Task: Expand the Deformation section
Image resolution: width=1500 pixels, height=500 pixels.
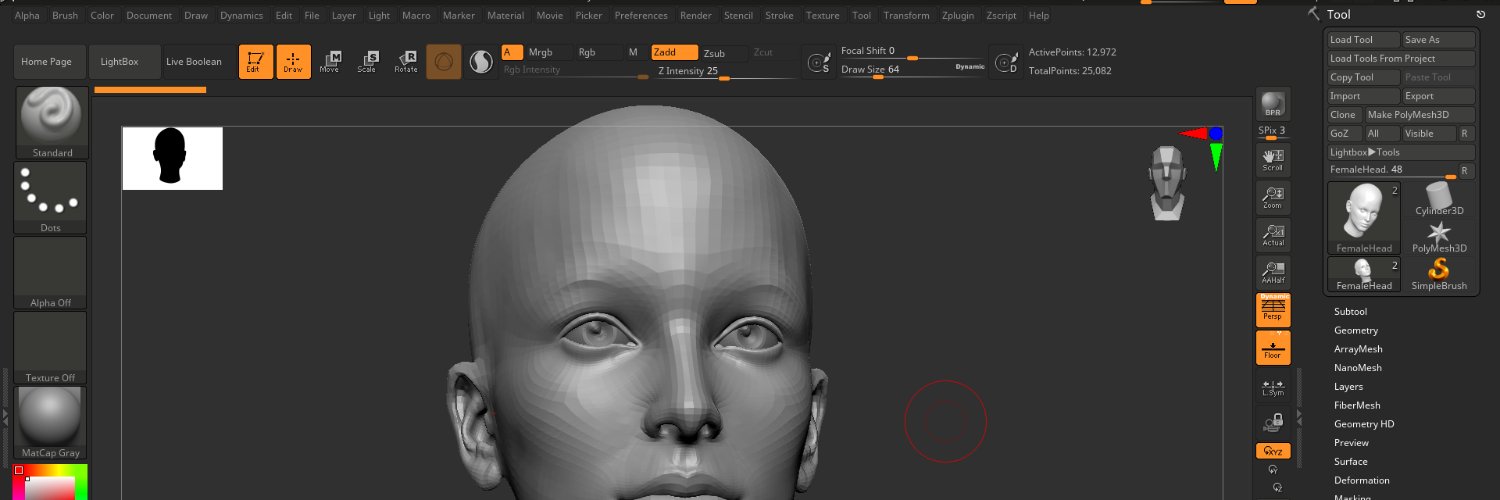Action: (1362, 480)
